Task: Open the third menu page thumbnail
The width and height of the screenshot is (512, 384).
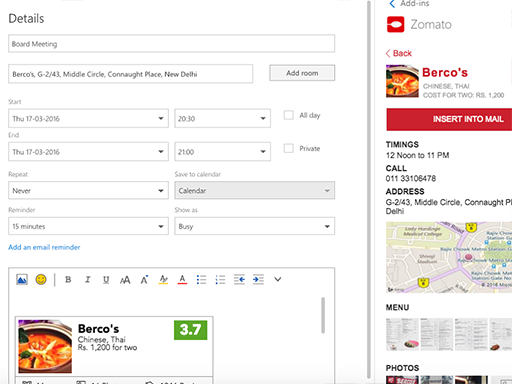Action: [471, 334]
